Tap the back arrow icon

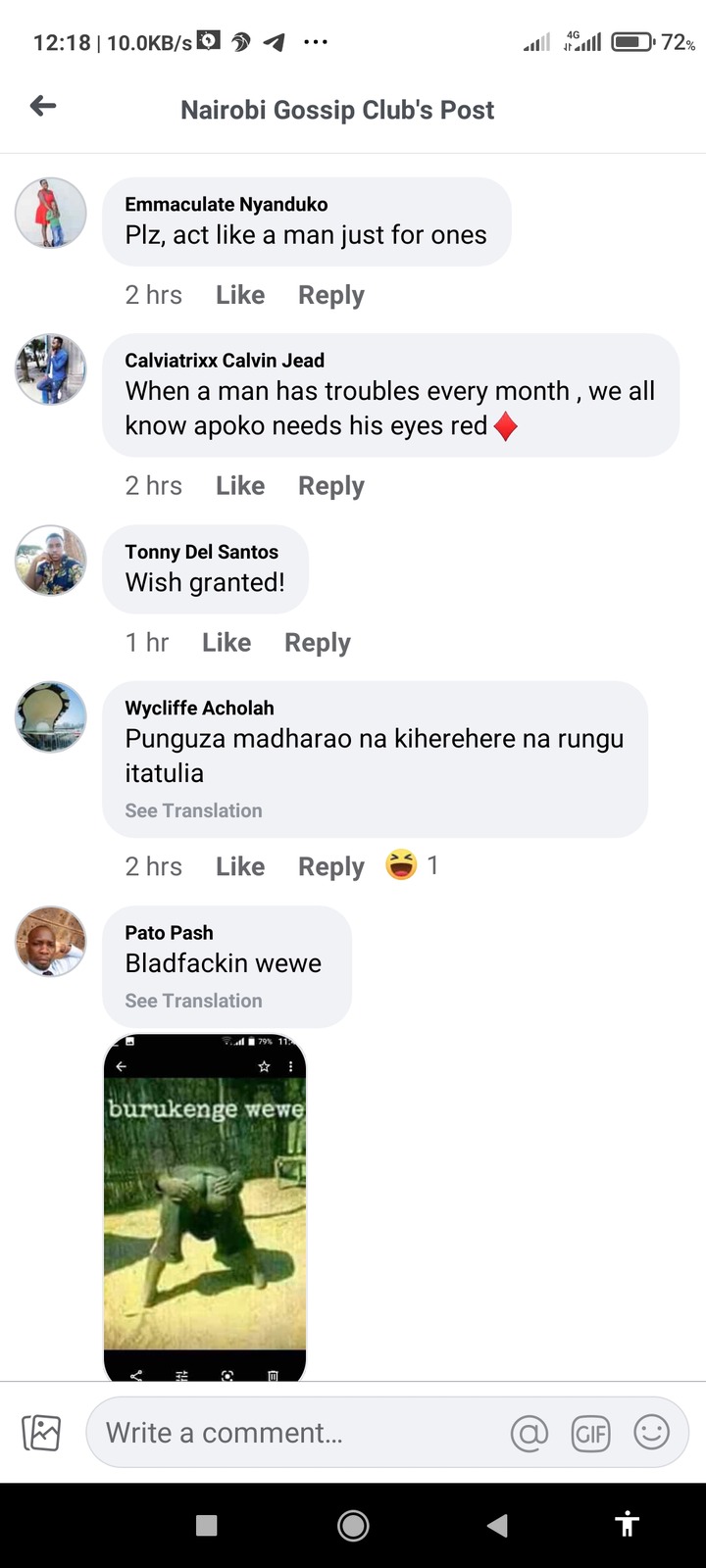pyautogui.click(x=43, y=106)
